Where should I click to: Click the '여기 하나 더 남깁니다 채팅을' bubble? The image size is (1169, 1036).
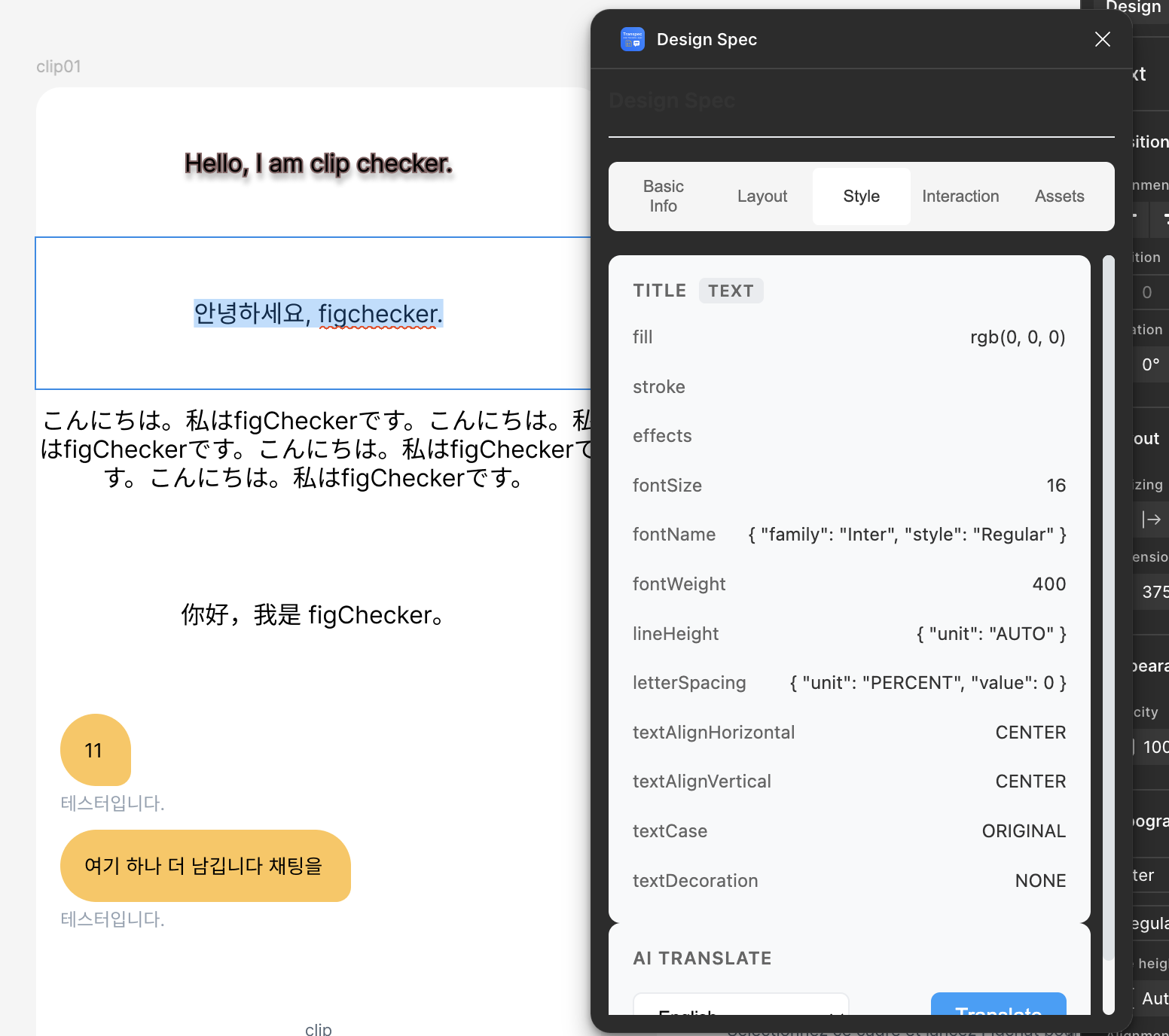206,866
